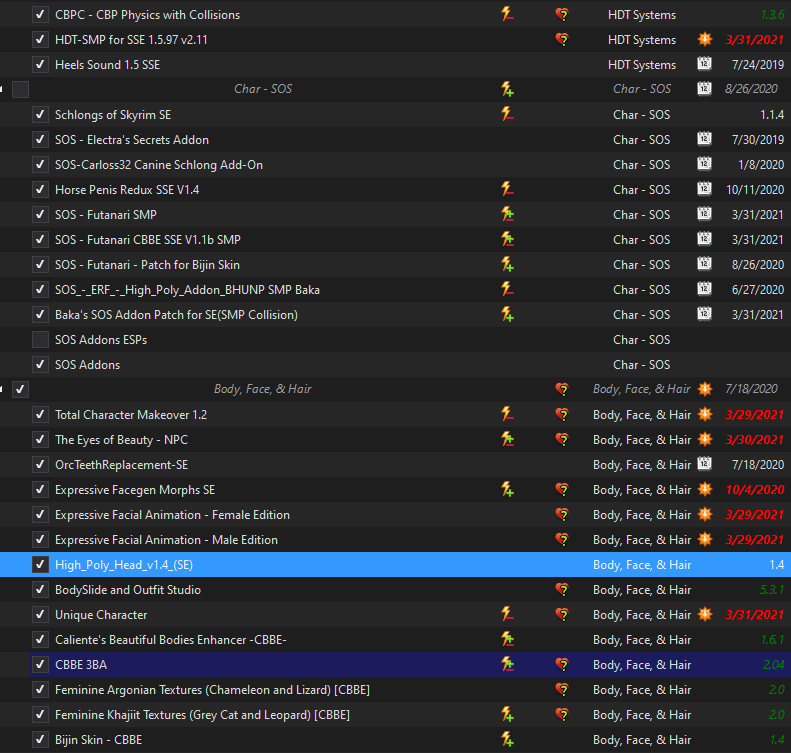Screen dimensions: 791x753
Task: Select the HDT-SMP for SSE 1.5.97 v2.11 mod name
Action: coord(131,39)
